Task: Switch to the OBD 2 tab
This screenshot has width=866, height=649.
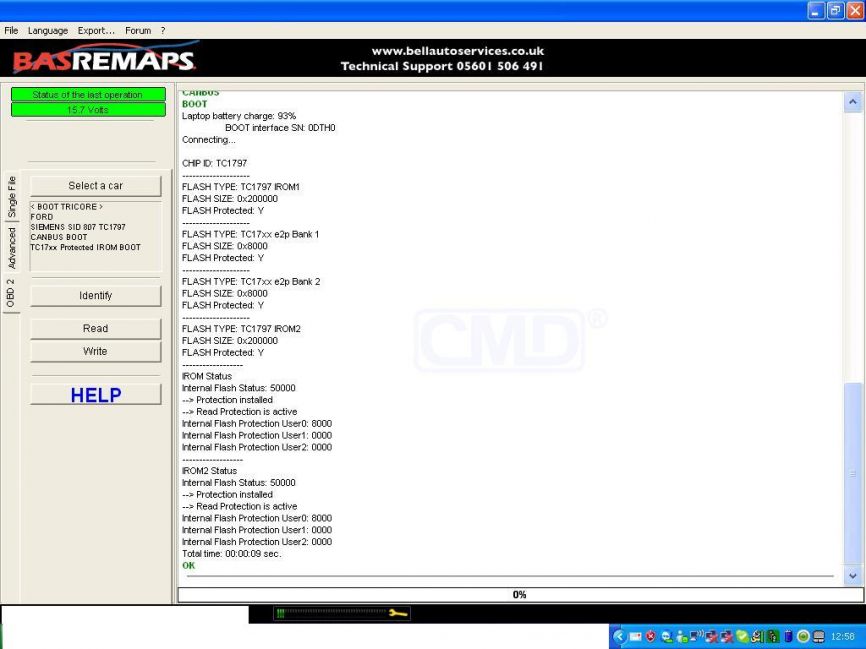Action: click(10, 293)
